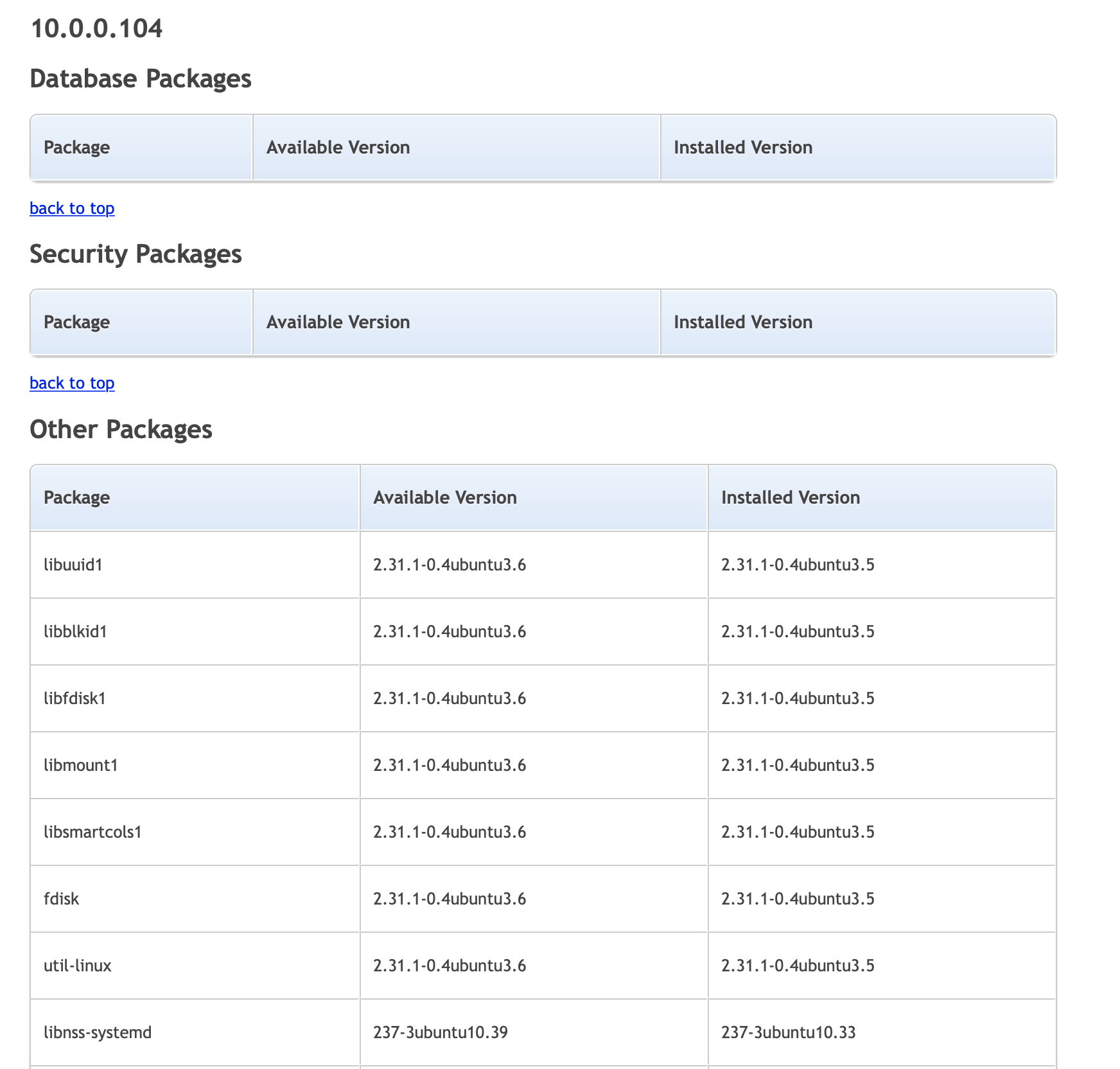Select the fdisk package cell
Screen dimensions: 1120x1069
195,899
